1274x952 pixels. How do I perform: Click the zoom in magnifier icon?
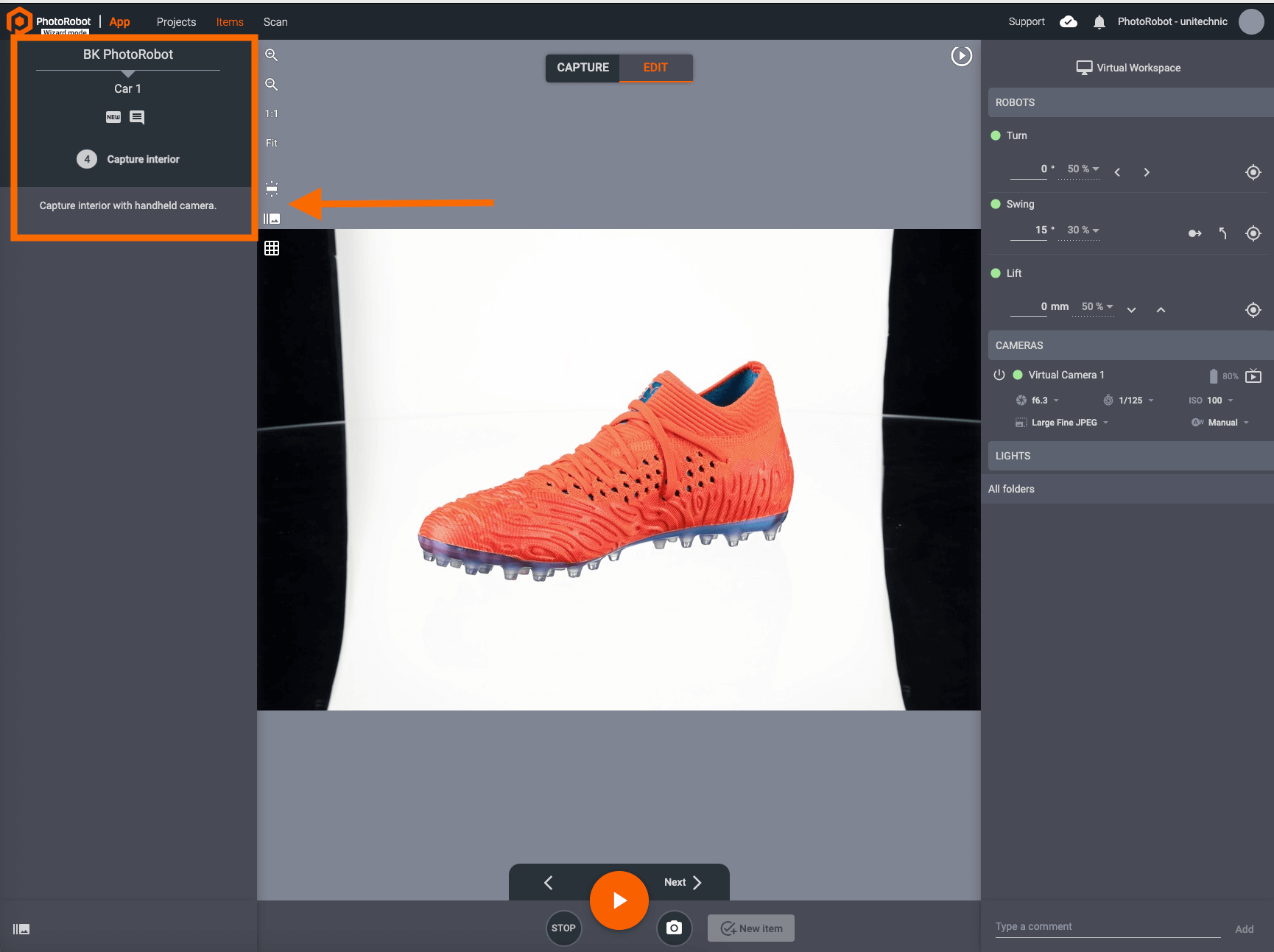point(271,55)
